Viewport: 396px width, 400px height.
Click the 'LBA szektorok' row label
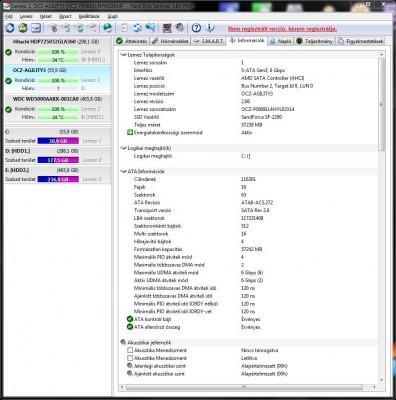coord(149,218)
